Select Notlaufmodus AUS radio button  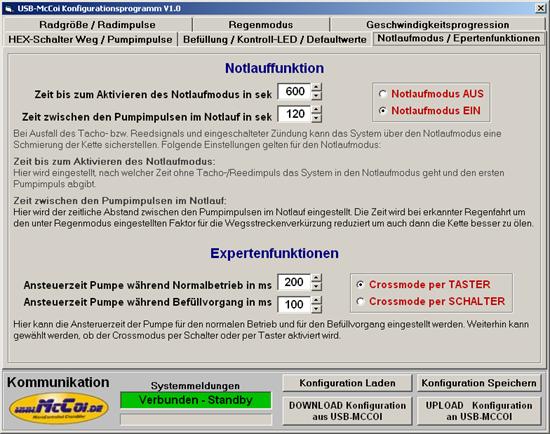383,94
